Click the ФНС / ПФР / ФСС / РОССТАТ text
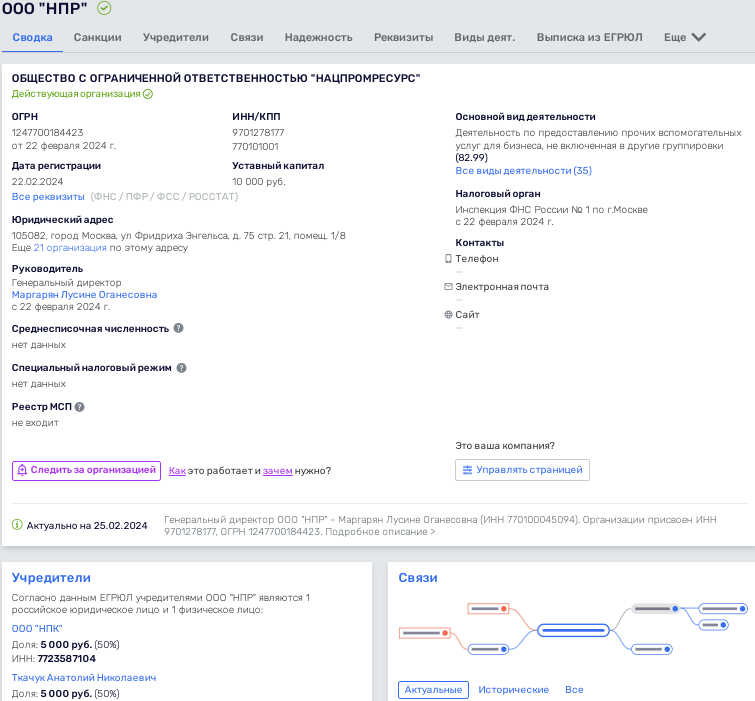The height and width of the screenshot is (701, 755). [164, 196]
